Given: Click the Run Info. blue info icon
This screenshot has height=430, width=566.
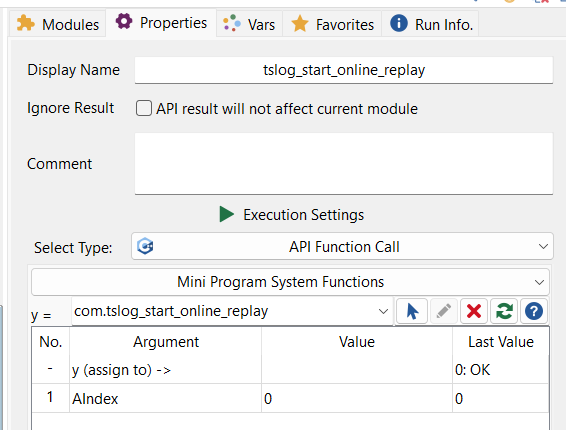Looking at the screenshot, I should [x=399, y=23].
